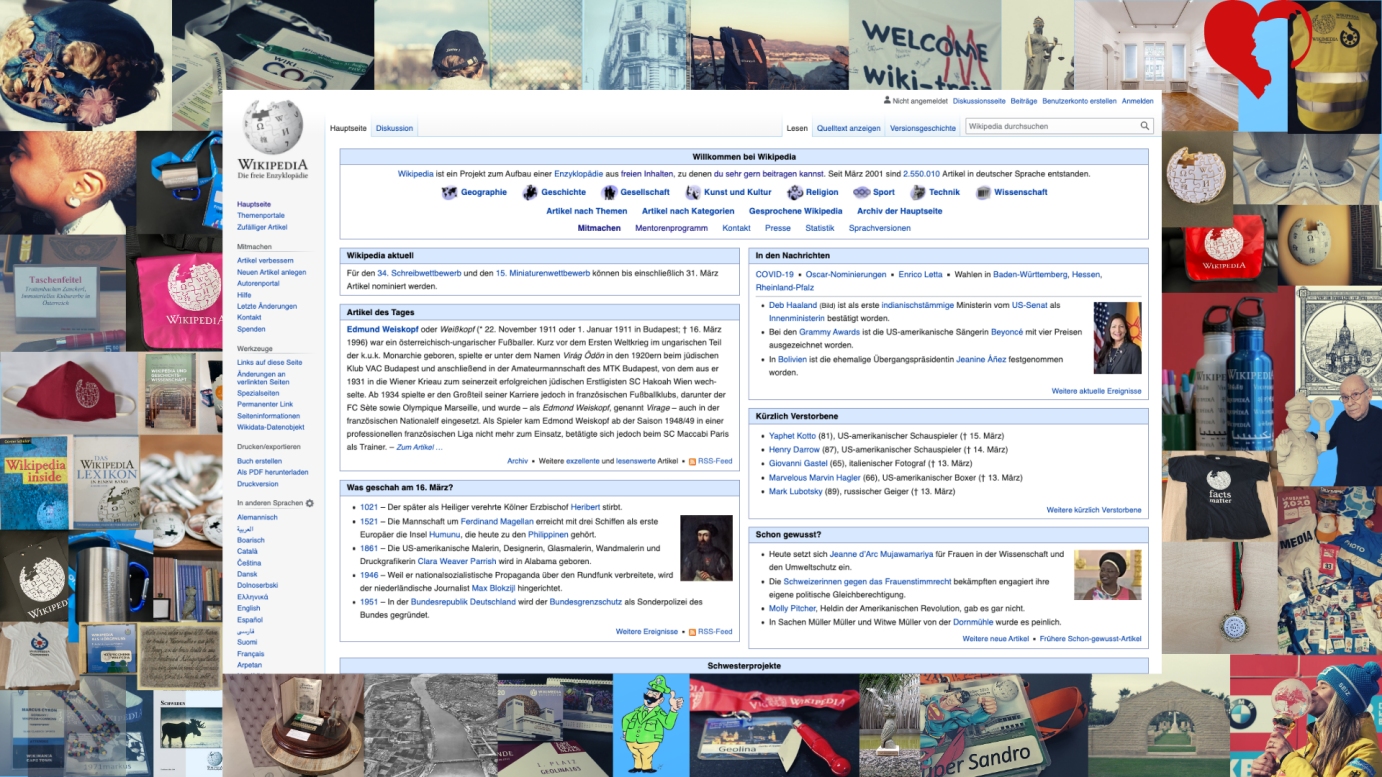
Task: Click the Sport portal icon
Action: 861,192
